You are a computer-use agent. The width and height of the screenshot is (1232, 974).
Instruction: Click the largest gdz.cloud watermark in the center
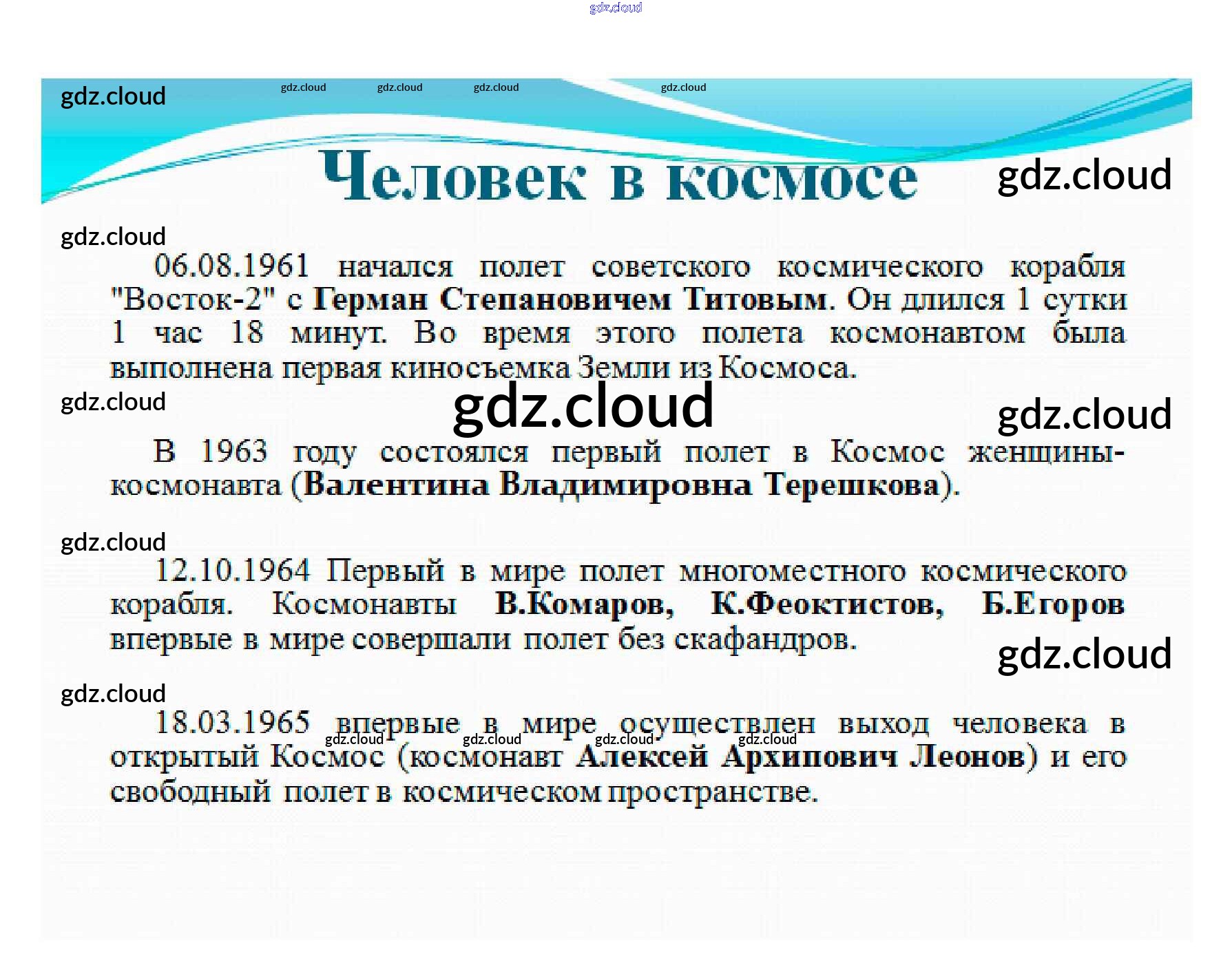(x=583, y=406)
